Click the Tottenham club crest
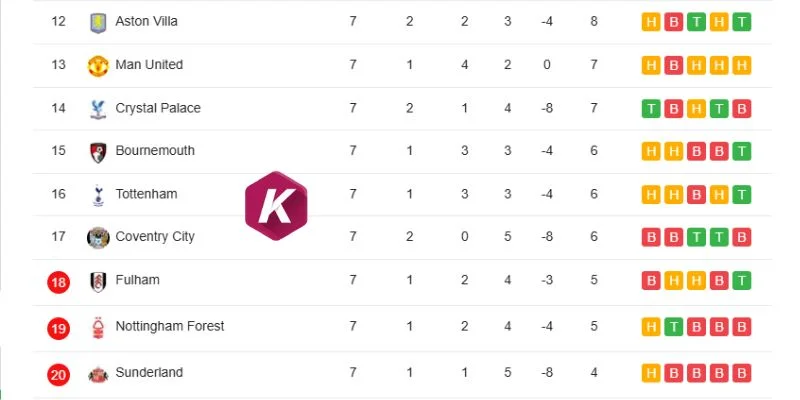This screenshot has height=400, width=800. coord(98,195)
